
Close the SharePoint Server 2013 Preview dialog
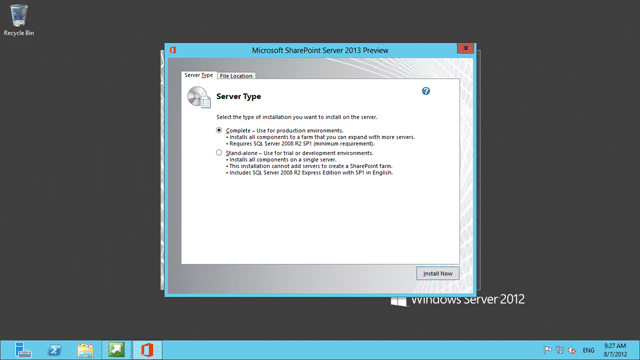pos(465,48)
